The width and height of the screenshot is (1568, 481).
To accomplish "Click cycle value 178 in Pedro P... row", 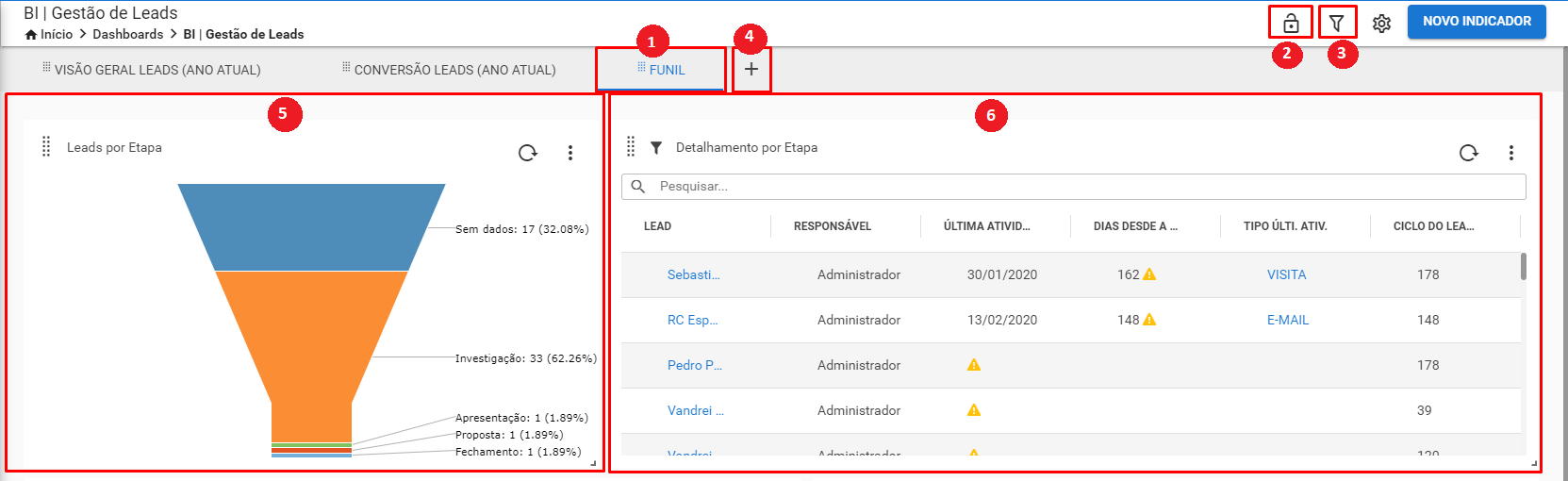I will click(x=1428, y=365).
